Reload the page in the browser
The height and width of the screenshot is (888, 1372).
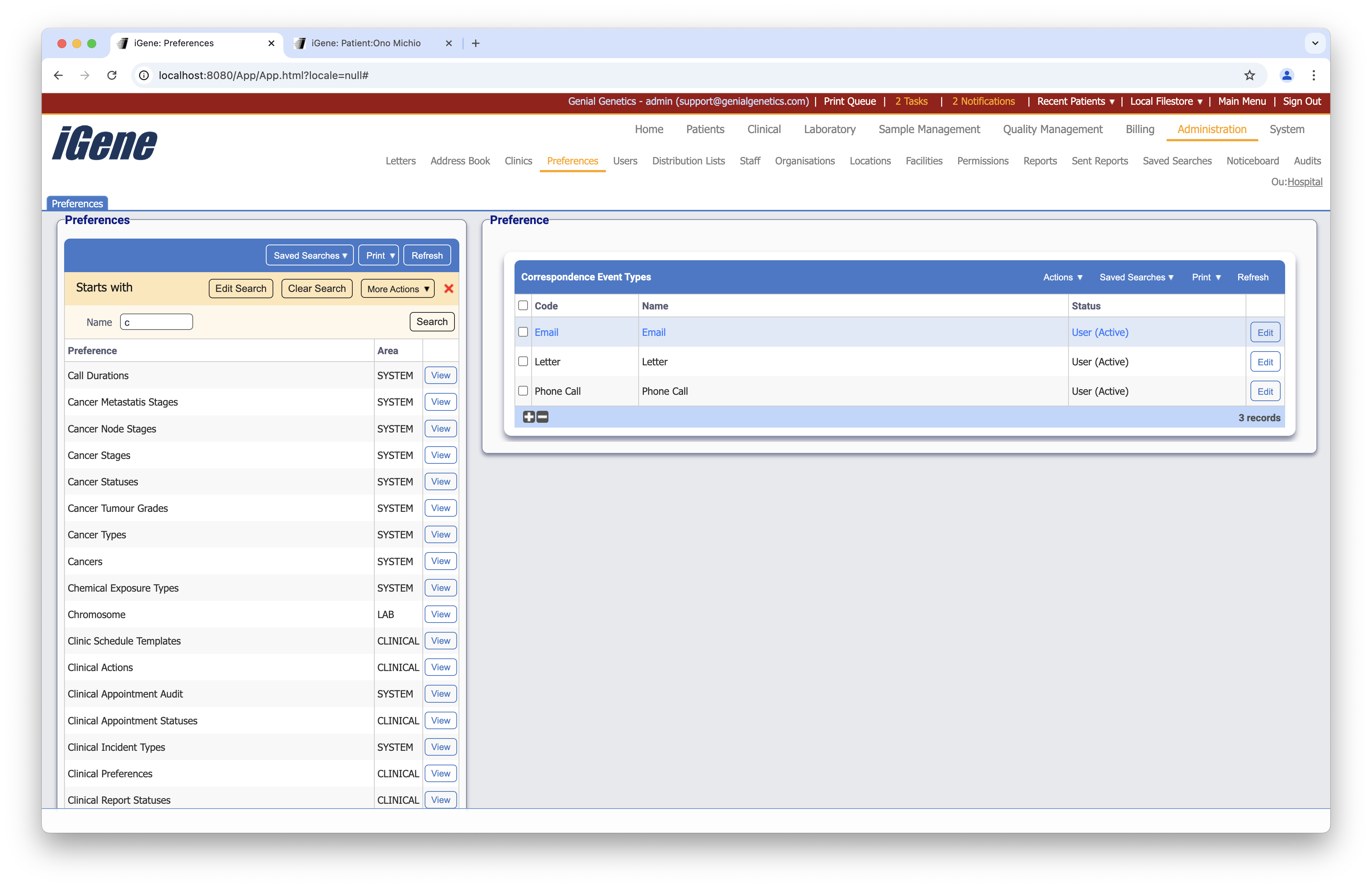tap(112, 75)
